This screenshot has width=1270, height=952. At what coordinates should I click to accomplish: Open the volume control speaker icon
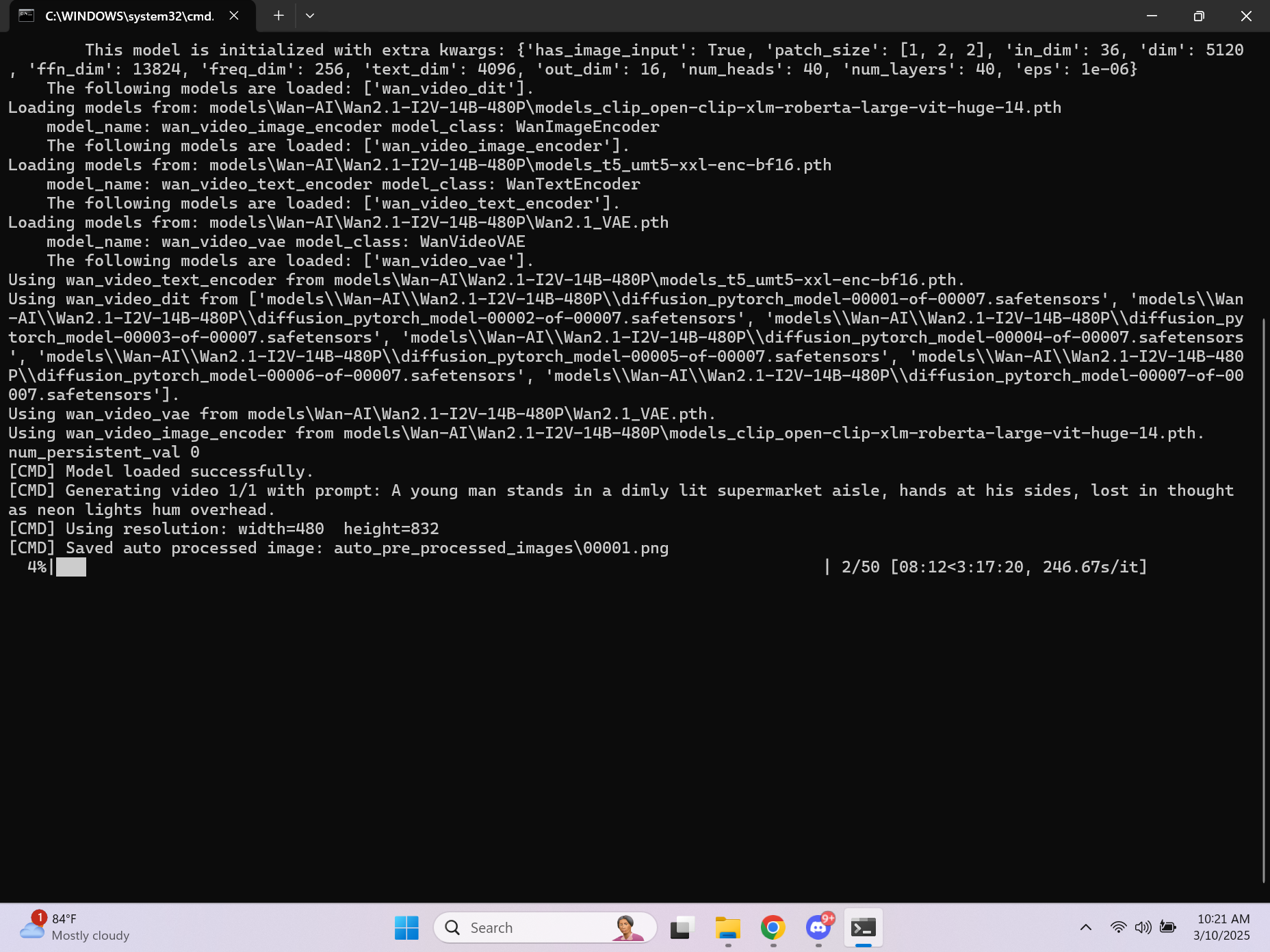1142,927
